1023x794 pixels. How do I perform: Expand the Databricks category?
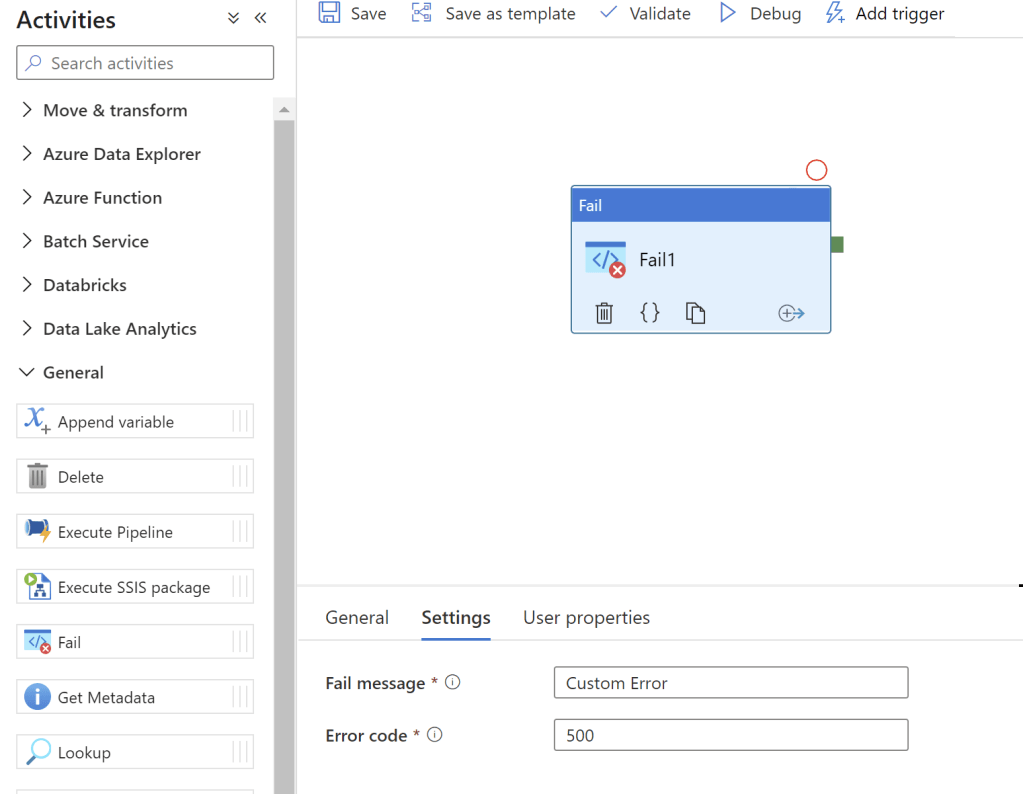tap(84, 285)
